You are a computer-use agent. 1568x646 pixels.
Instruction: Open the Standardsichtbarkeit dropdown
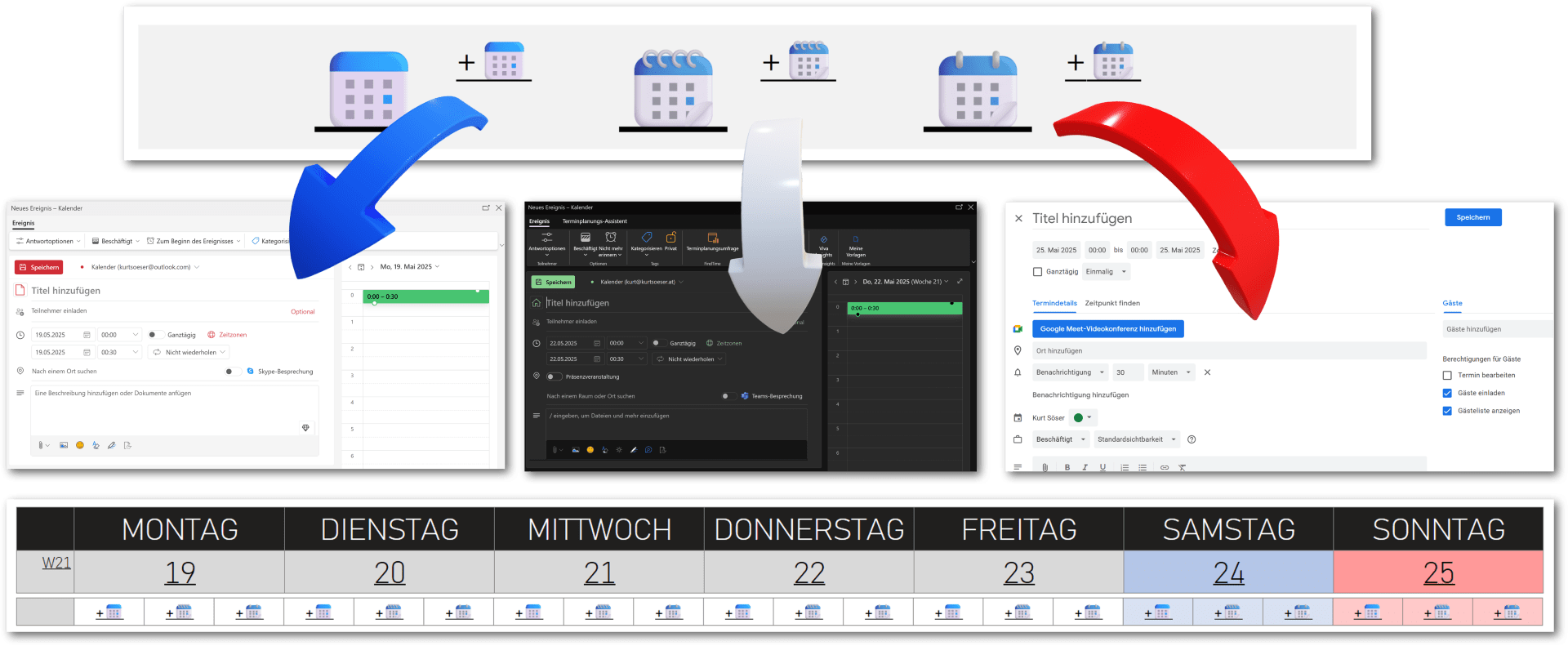point(1137,439)
